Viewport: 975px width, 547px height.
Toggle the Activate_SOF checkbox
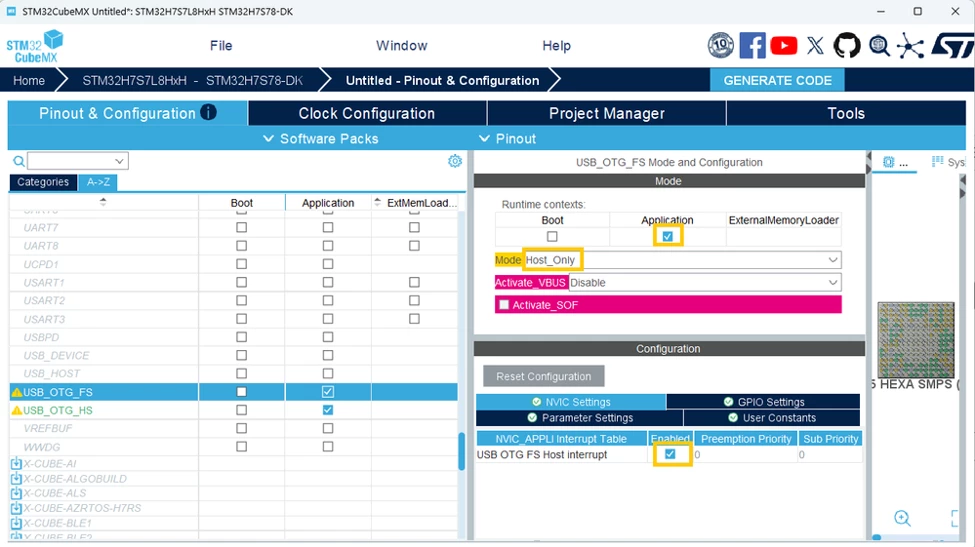[x=504, y=305]
